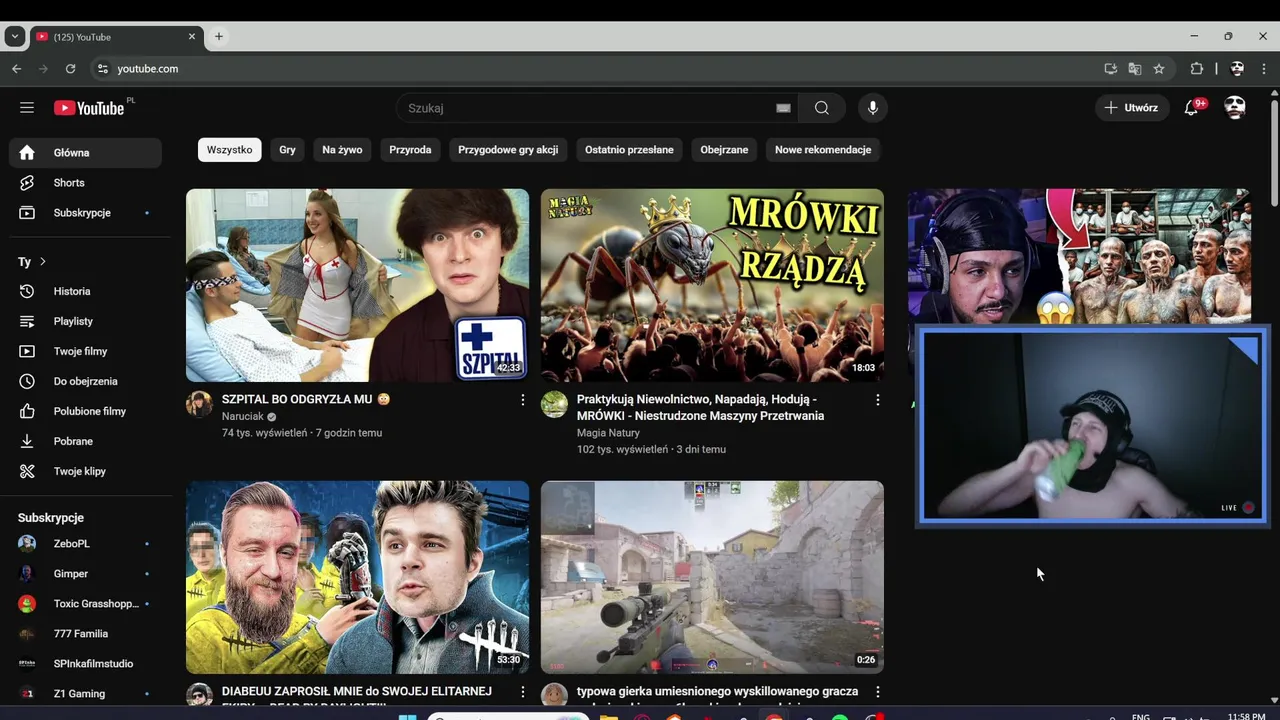
Task: Open options menu for SZPITAL video
Action: [x=522, y=400]
